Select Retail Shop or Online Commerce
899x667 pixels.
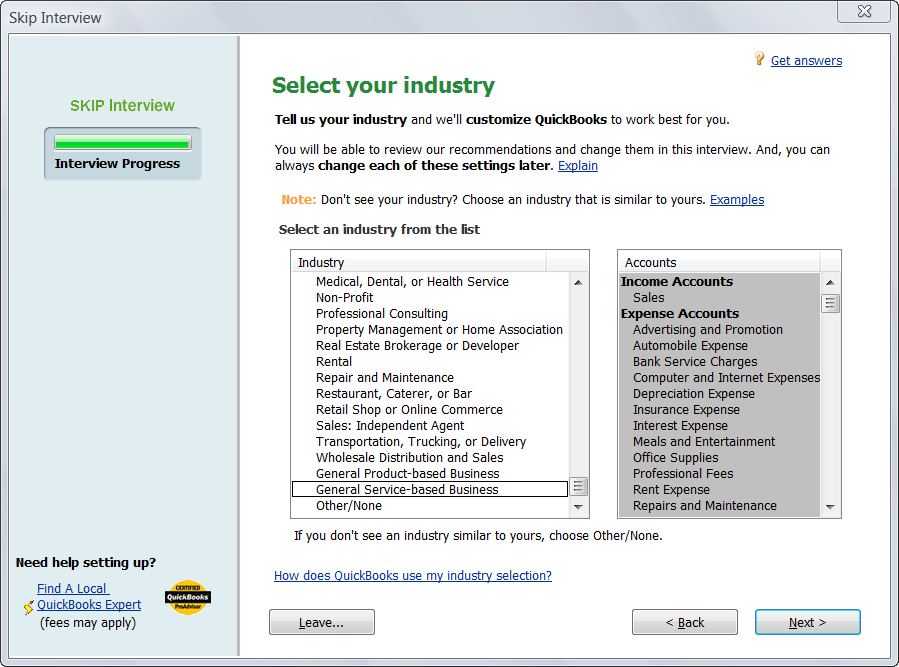click(409, 410)
